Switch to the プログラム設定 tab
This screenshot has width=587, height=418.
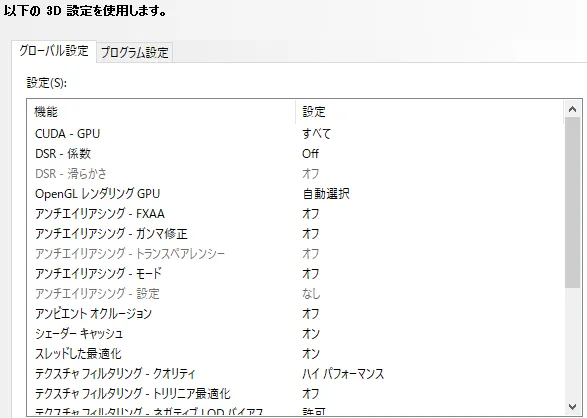coord(134,52)
